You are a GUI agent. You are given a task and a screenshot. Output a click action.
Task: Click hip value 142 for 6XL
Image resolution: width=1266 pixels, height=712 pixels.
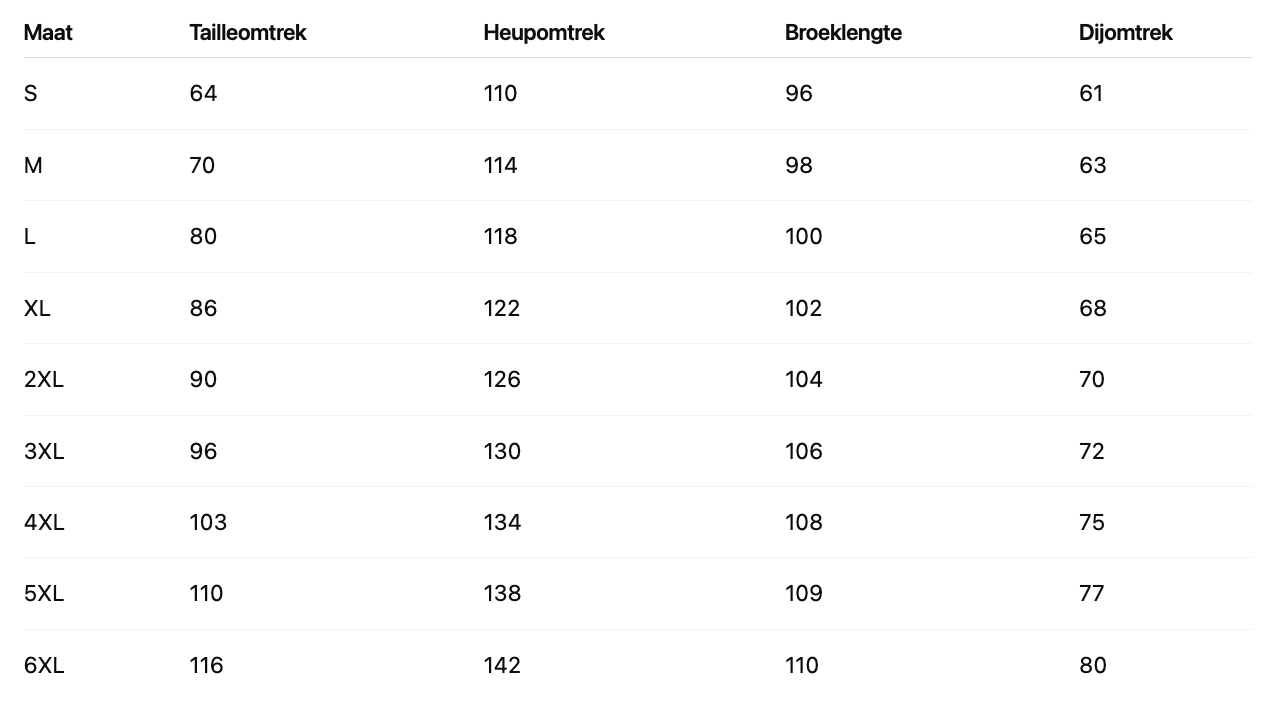(x=502, y=665)
